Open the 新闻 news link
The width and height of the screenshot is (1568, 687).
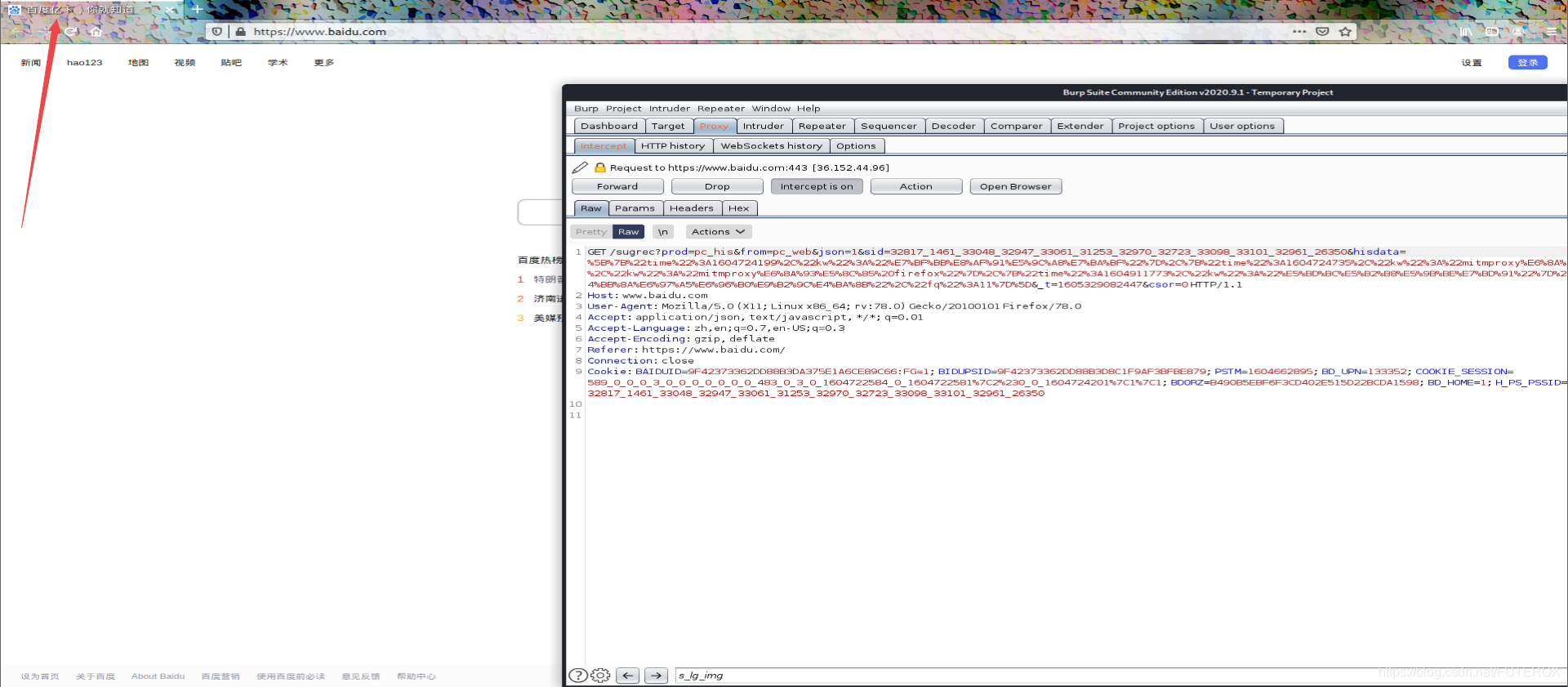31,63
